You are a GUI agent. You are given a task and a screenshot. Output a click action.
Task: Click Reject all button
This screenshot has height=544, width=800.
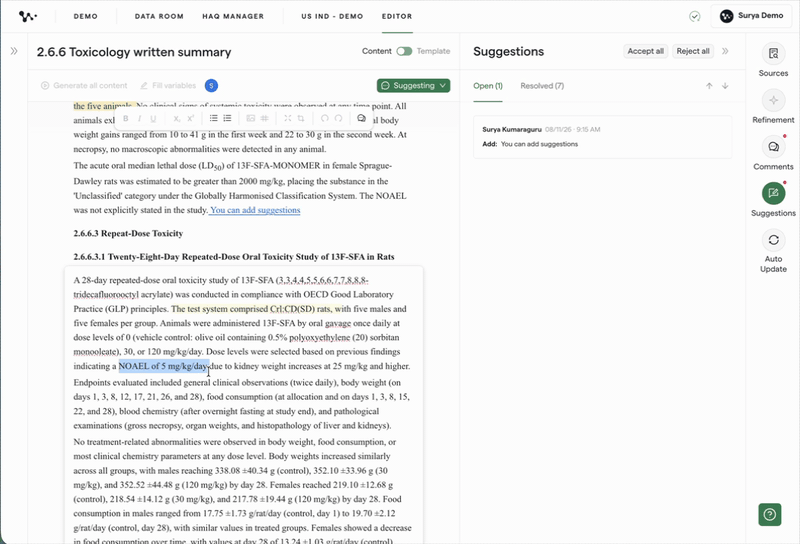click(692, 51)
